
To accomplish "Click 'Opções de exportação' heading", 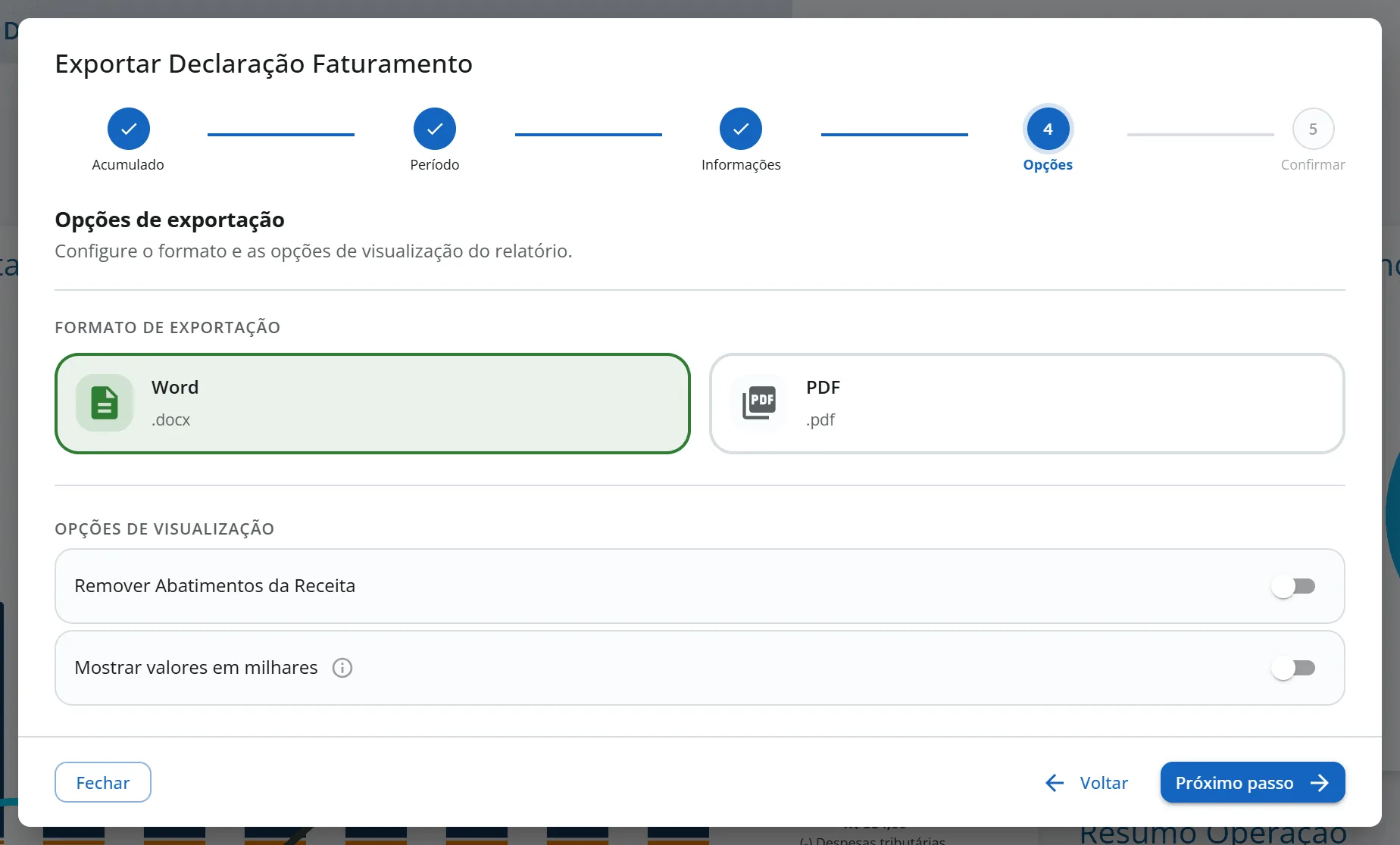I will (x=170, y=220).
